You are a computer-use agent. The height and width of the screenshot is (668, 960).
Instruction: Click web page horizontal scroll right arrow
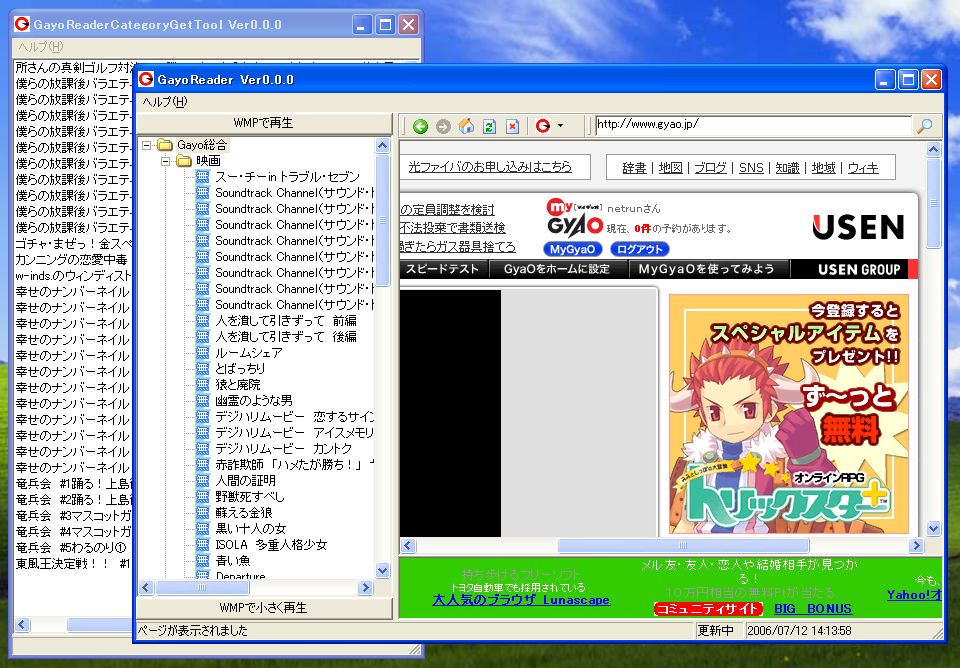tap(916, 546)
